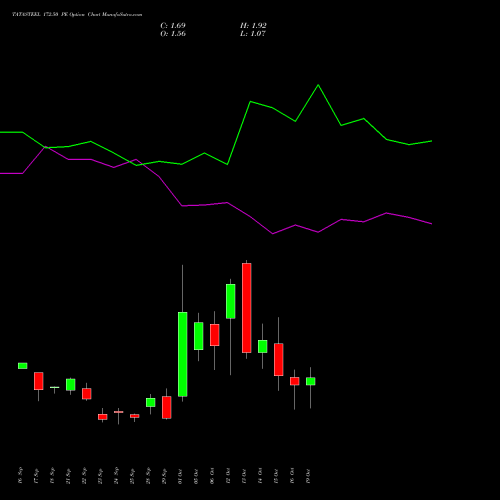Viewport: 500px width, 500px height.
Task: Click the '21 Sep' date axis label
Action: coord(68,476)
